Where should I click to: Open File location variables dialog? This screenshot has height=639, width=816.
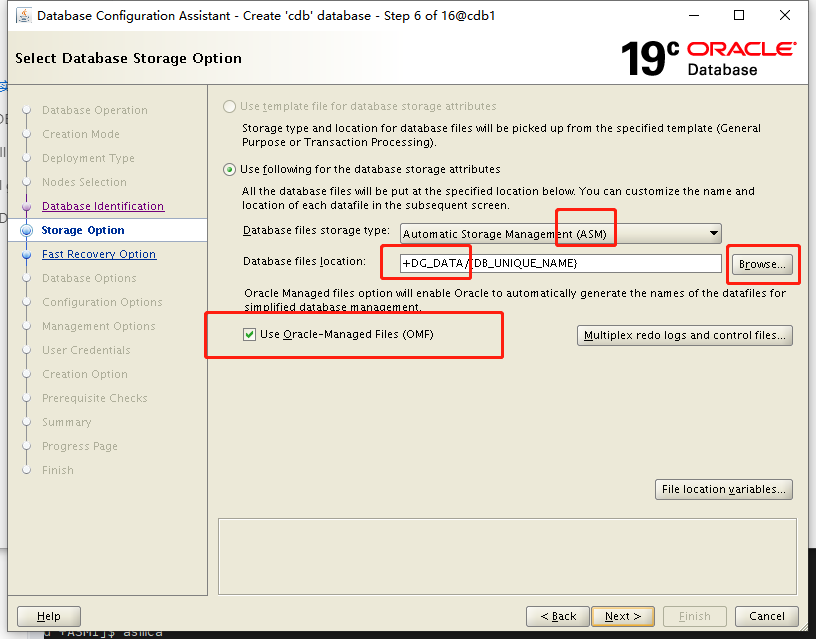point(723,490)
